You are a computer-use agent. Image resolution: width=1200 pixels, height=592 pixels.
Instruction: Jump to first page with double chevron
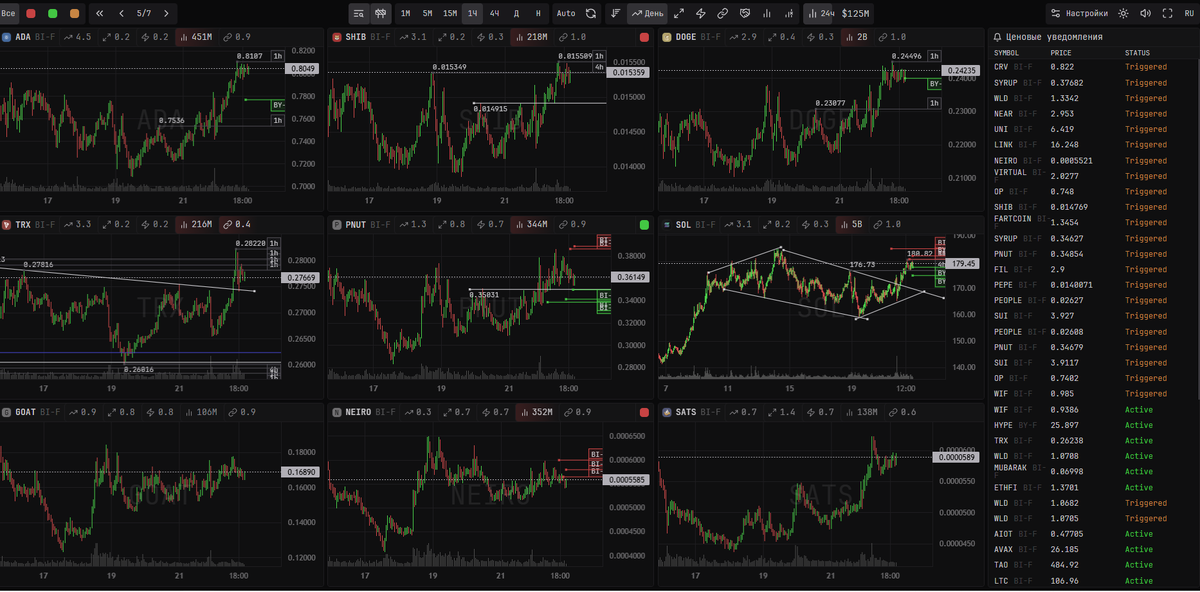(100, 14)
